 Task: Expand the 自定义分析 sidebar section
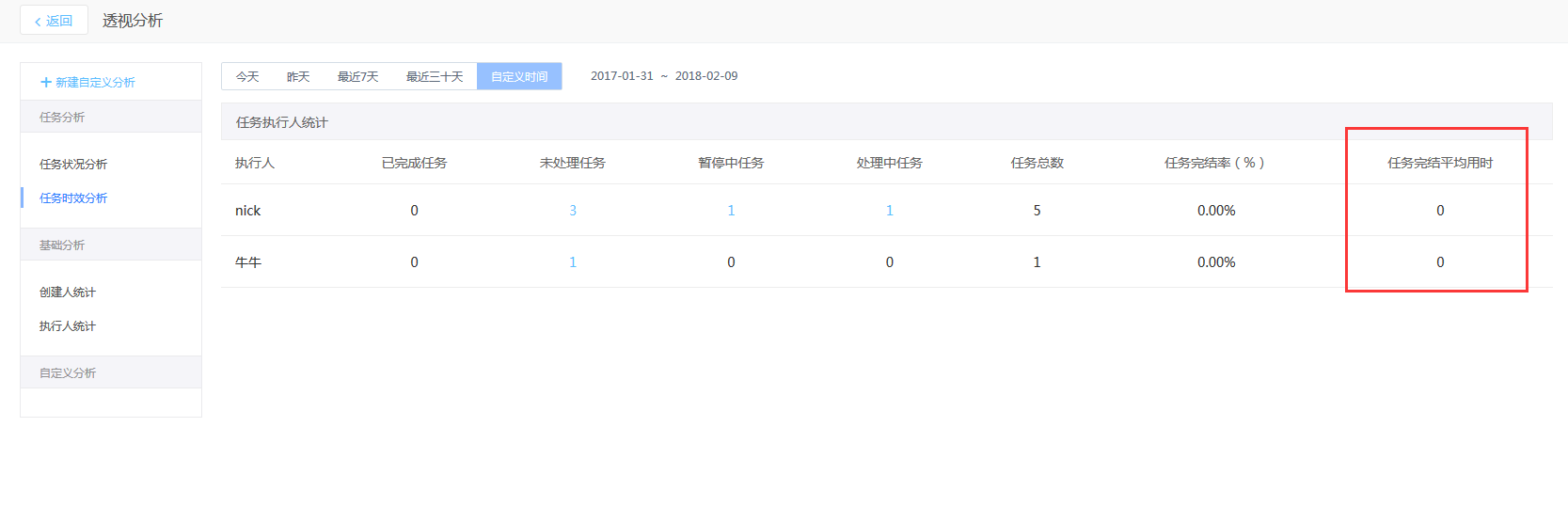[x=68, y=373]
